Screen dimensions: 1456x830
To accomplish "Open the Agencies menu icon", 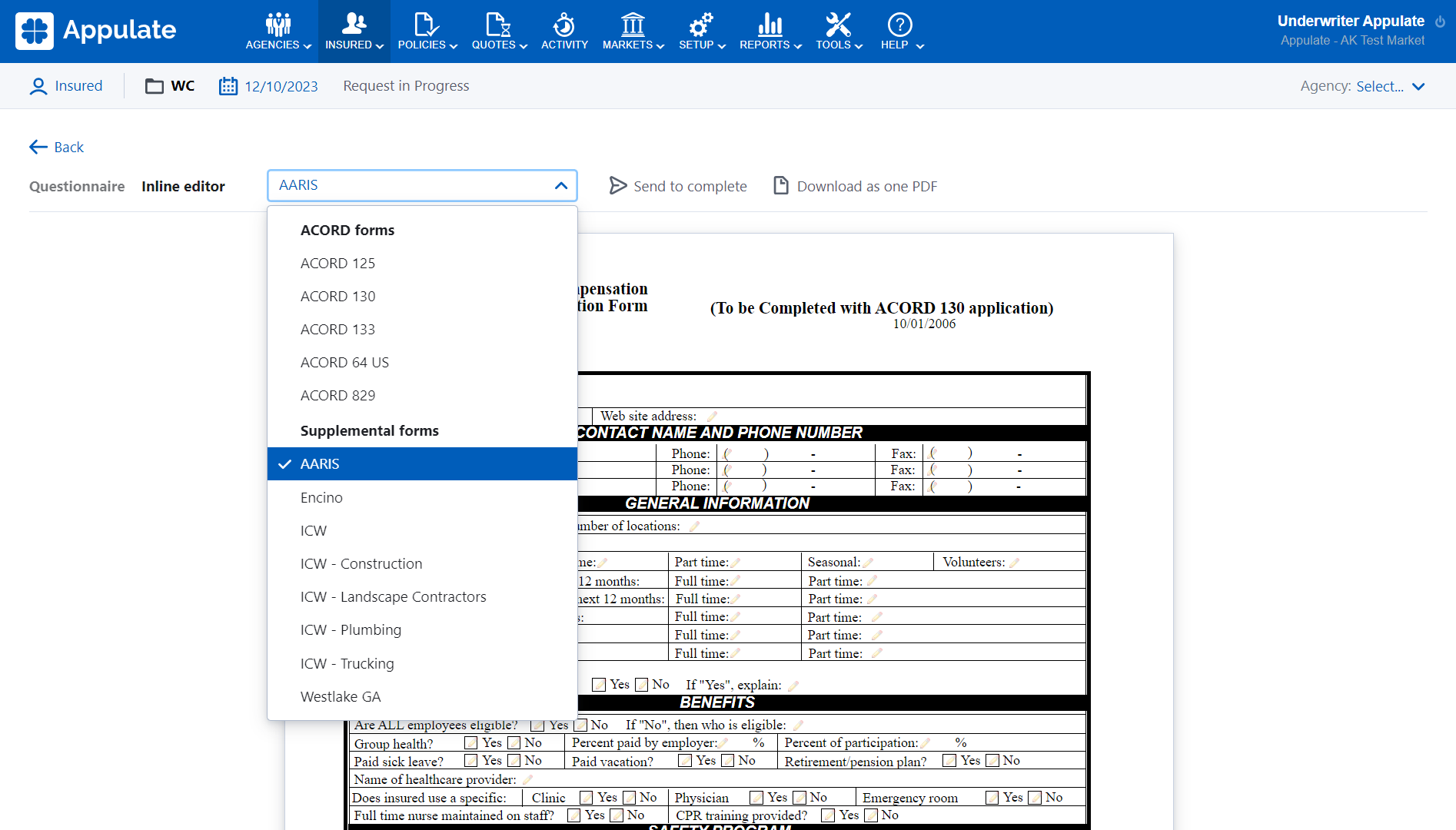I will coord(278,25).
